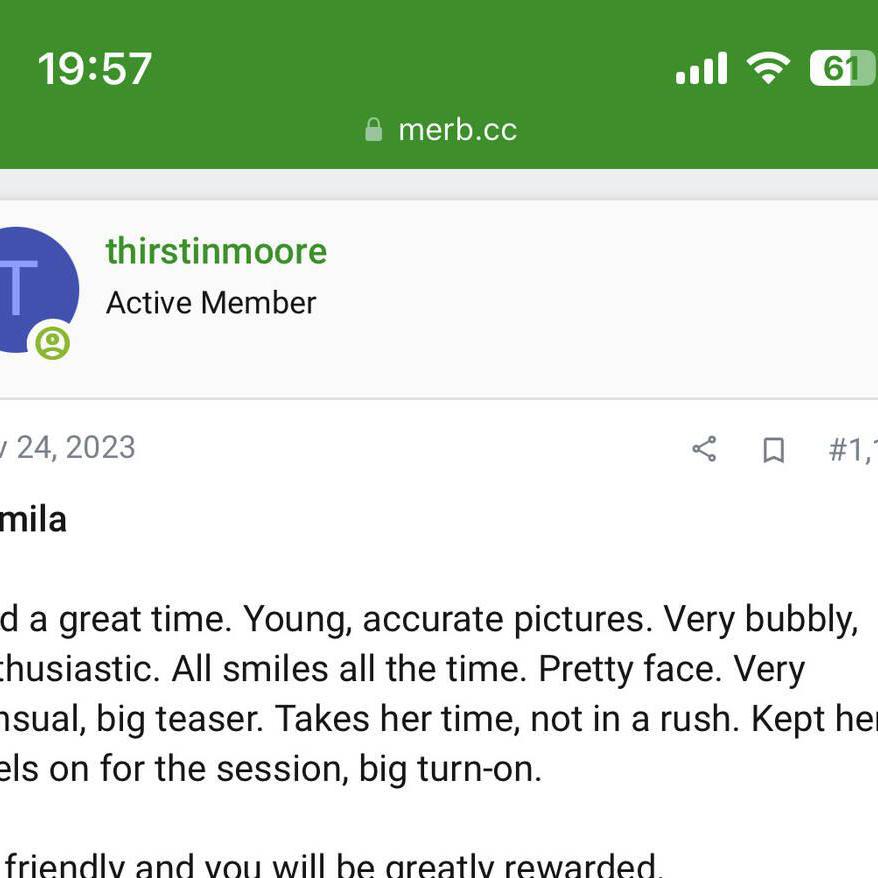Tap the padlock icon beside merb.cc
The height and width of the screenshot is (878, 878).
(x=373, y=130)
